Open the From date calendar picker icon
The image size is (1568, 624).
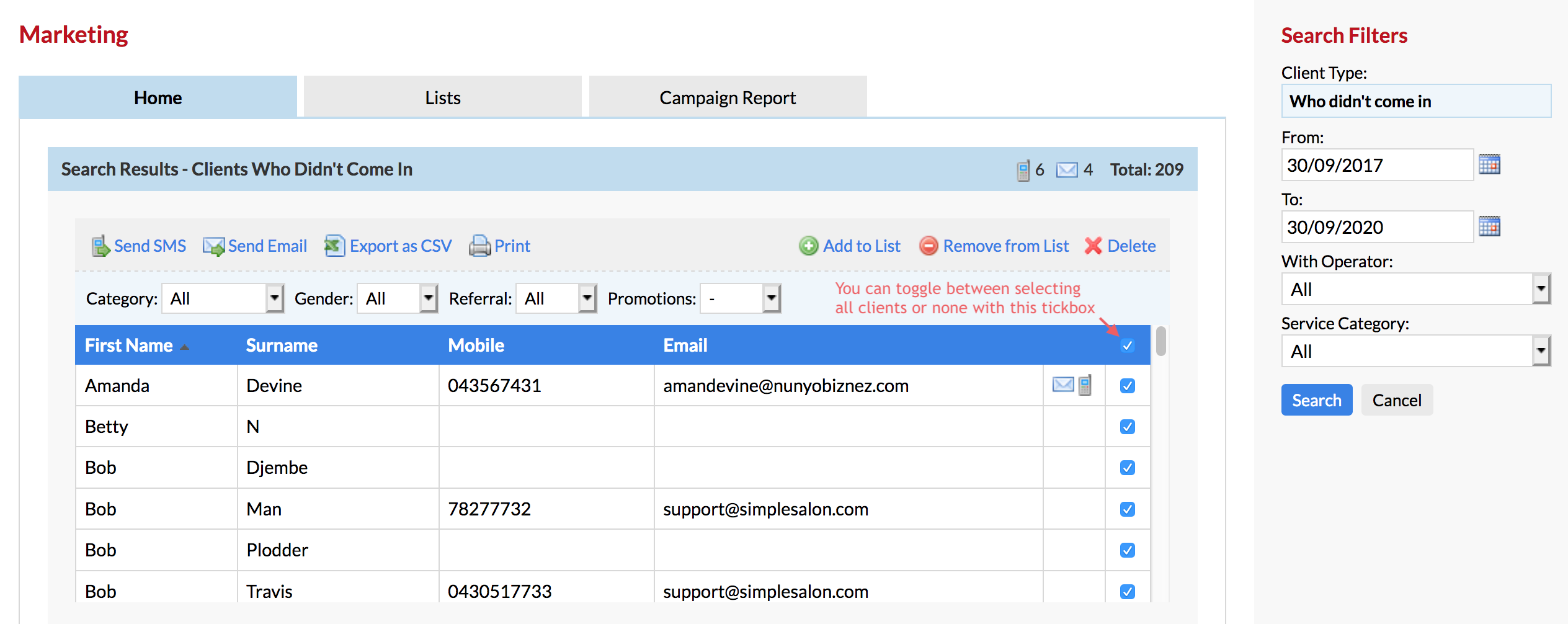1489,164
